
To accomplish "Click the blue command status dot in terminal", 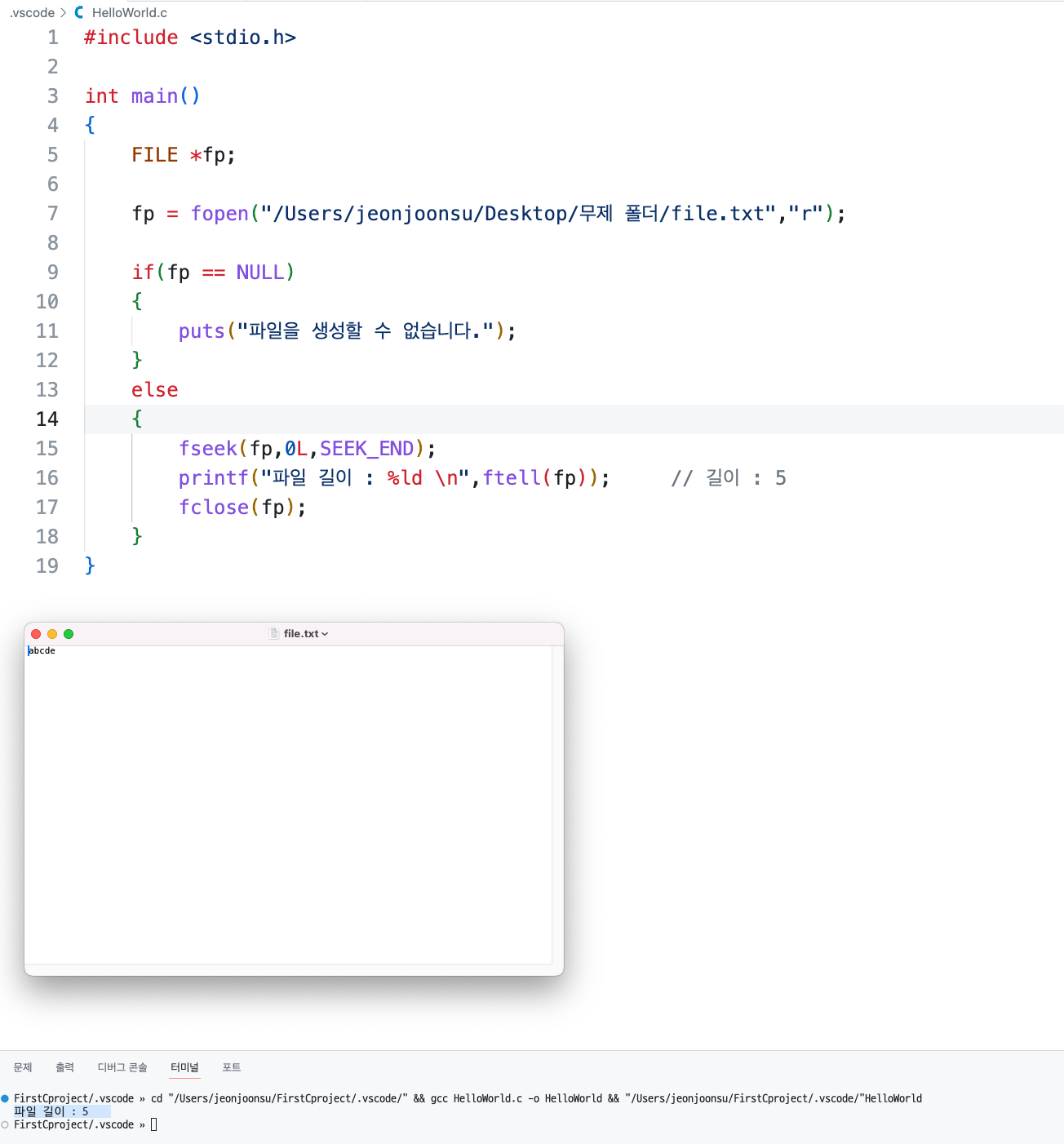I will click(5, 1098).
